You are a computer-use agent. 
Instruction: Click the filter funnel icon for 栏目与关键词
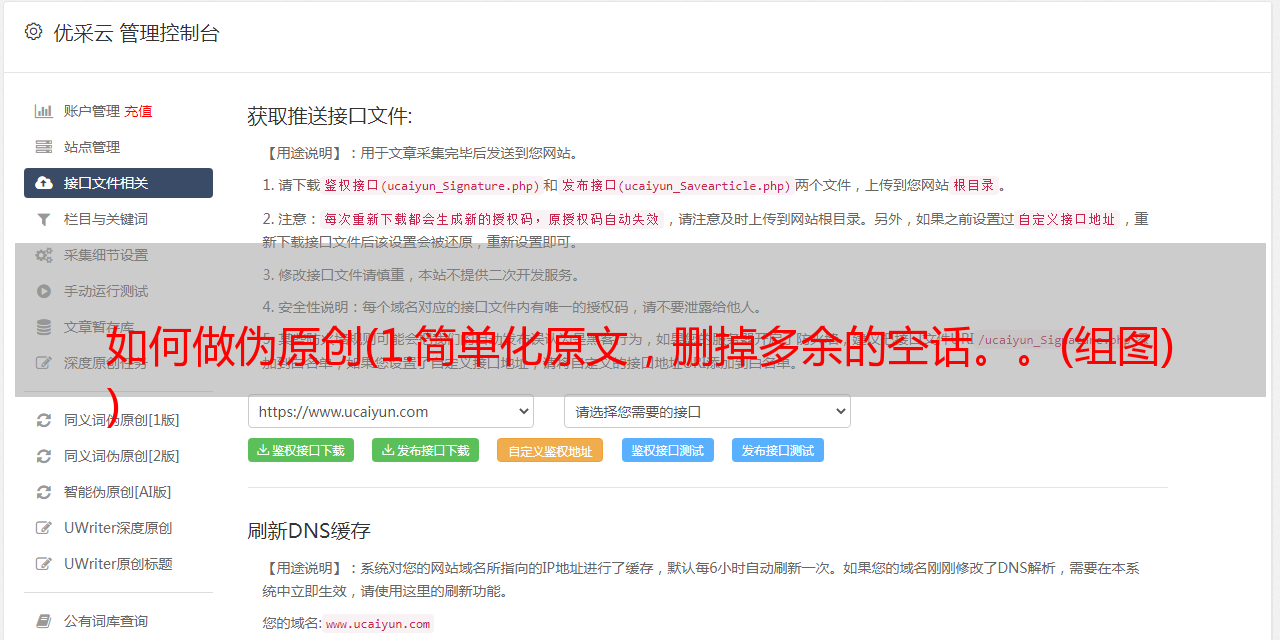point(44,219)
